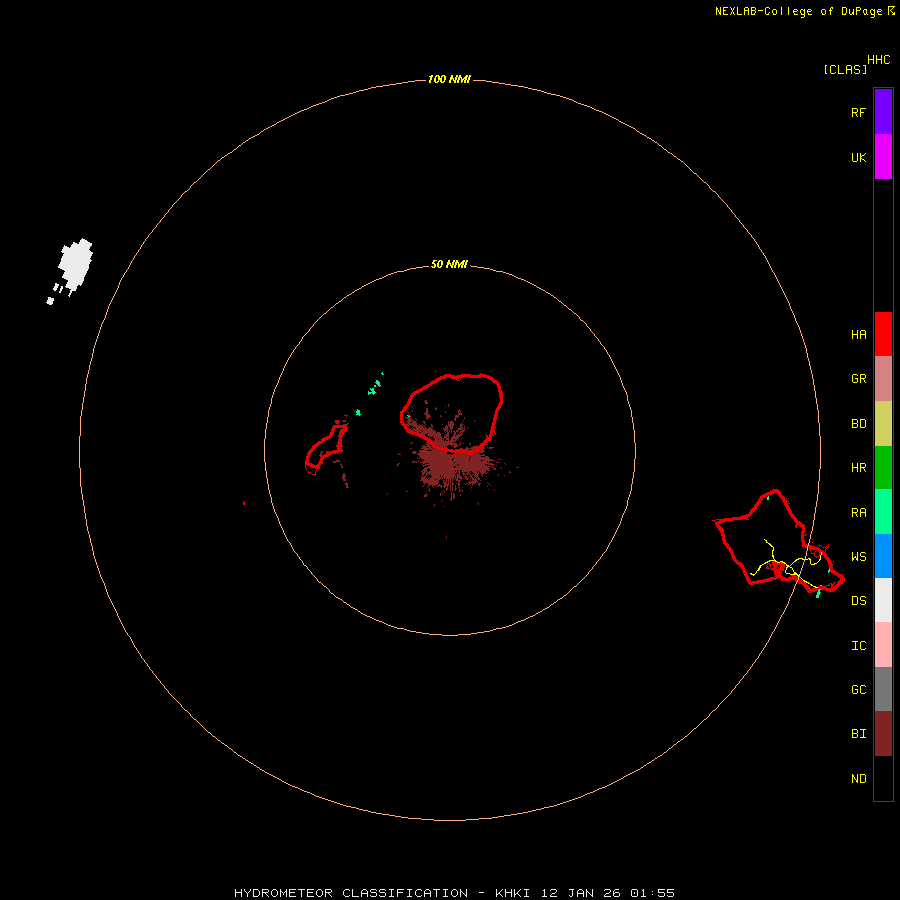Click the HHC product label

(x=879, y=60)
